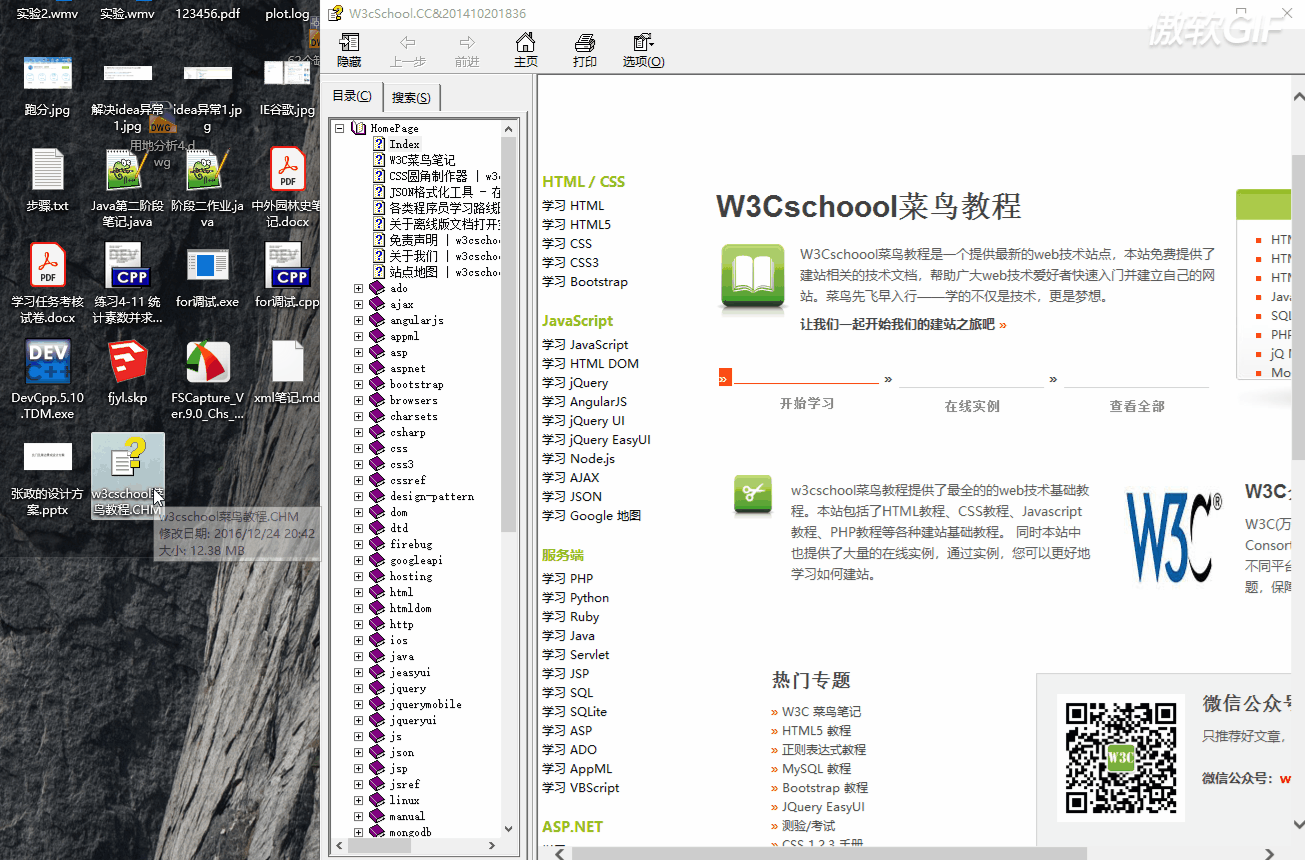The height and width of the screenshot is (860, 1305).
Task: Click the 在线实例 step label
Action: (x=972, y=406)
